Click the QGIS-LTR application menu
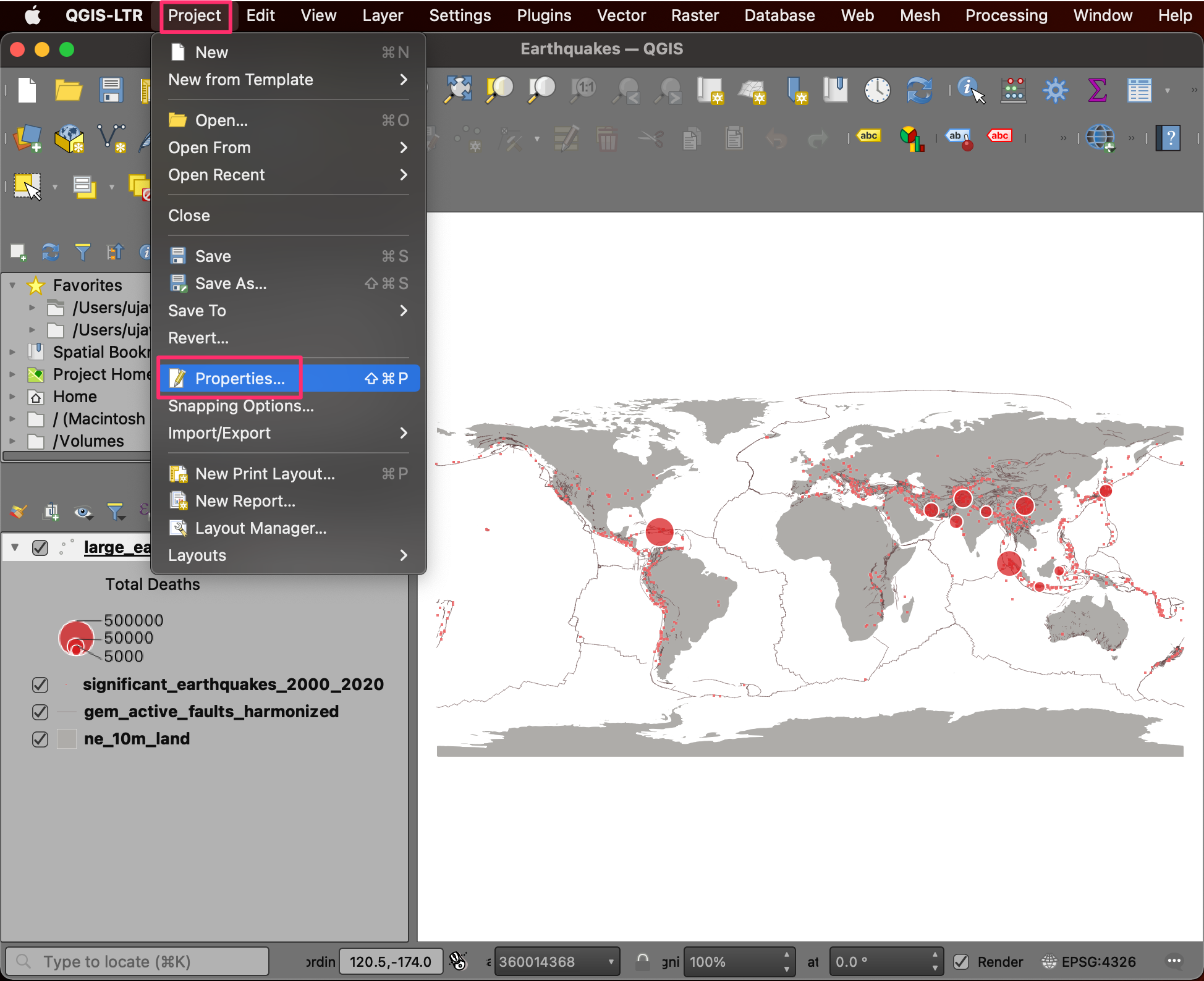Image resolution: width=1204 pixels, height=981 pixels. coord(104,15)
